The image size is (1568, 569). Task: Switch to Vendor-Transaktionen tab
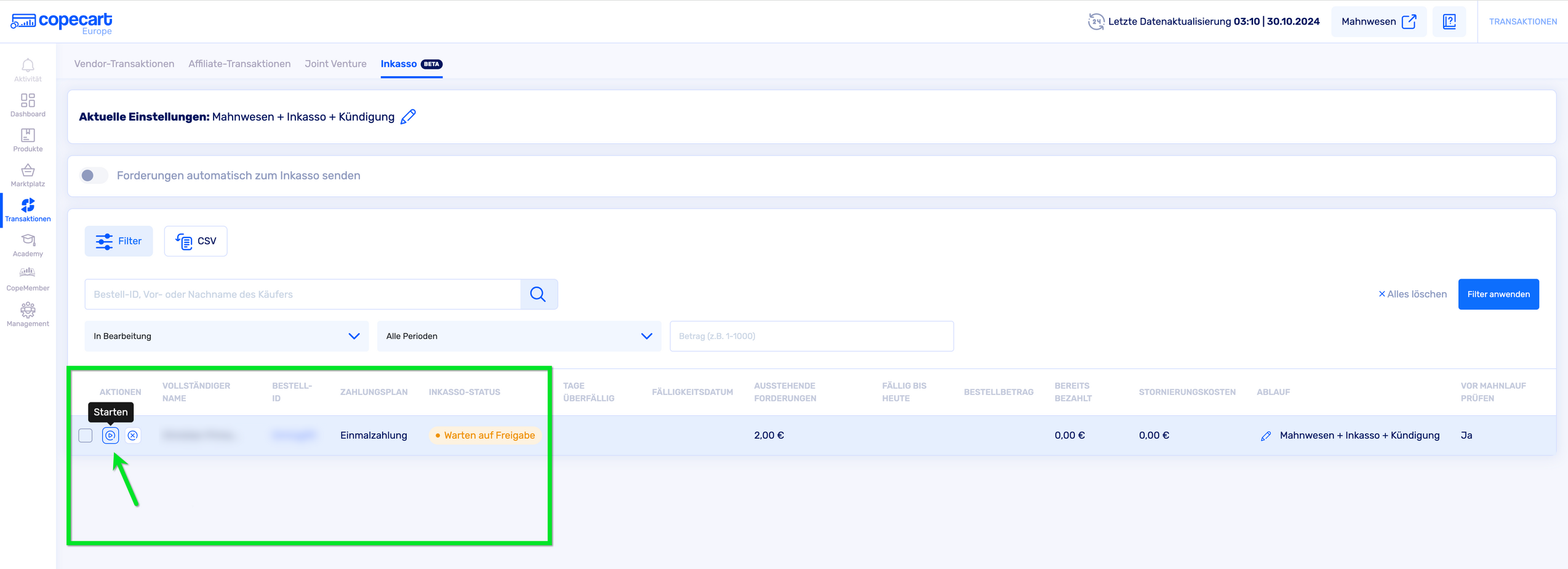pos(124,64)
